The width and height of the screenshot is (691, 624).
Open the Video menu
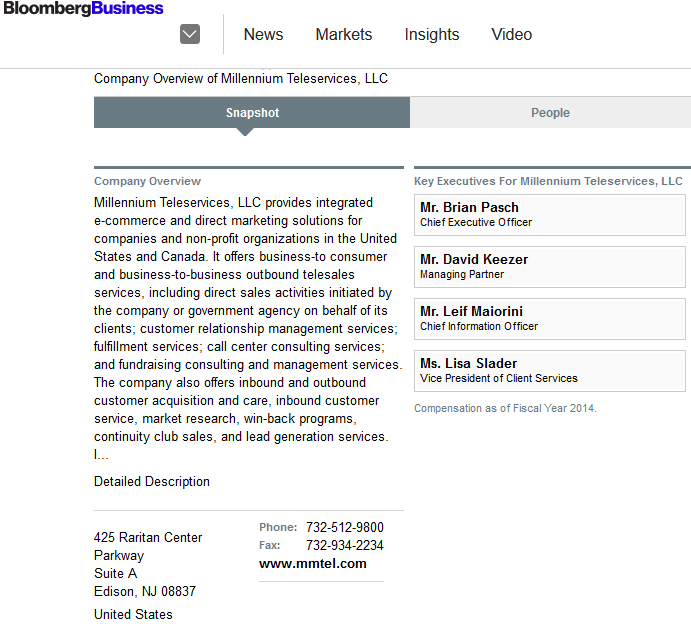click(512, 34)
